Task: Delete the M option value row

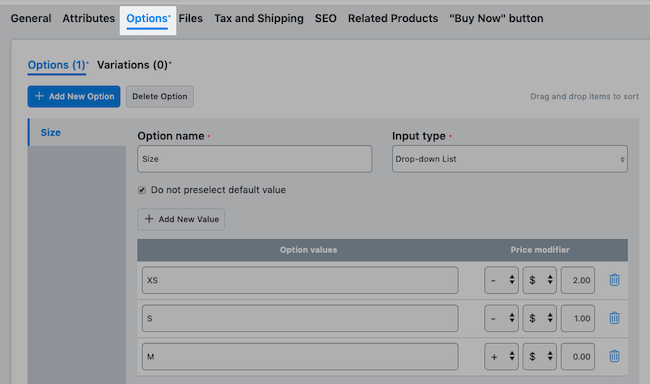Action: (614, 356)
